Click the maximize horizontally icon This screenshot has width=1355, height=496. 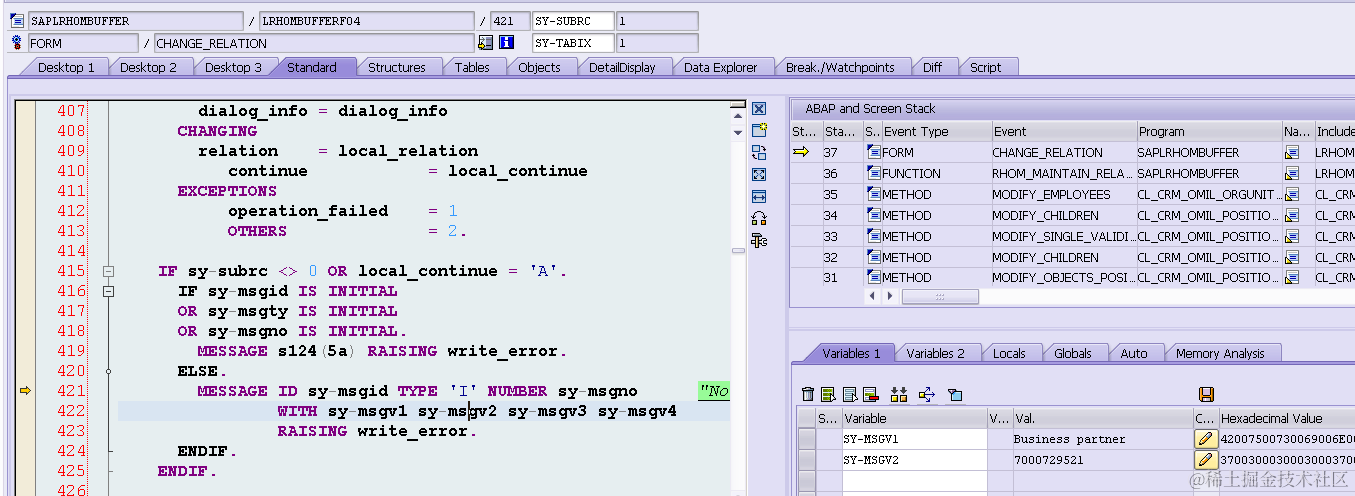point(759,197)
